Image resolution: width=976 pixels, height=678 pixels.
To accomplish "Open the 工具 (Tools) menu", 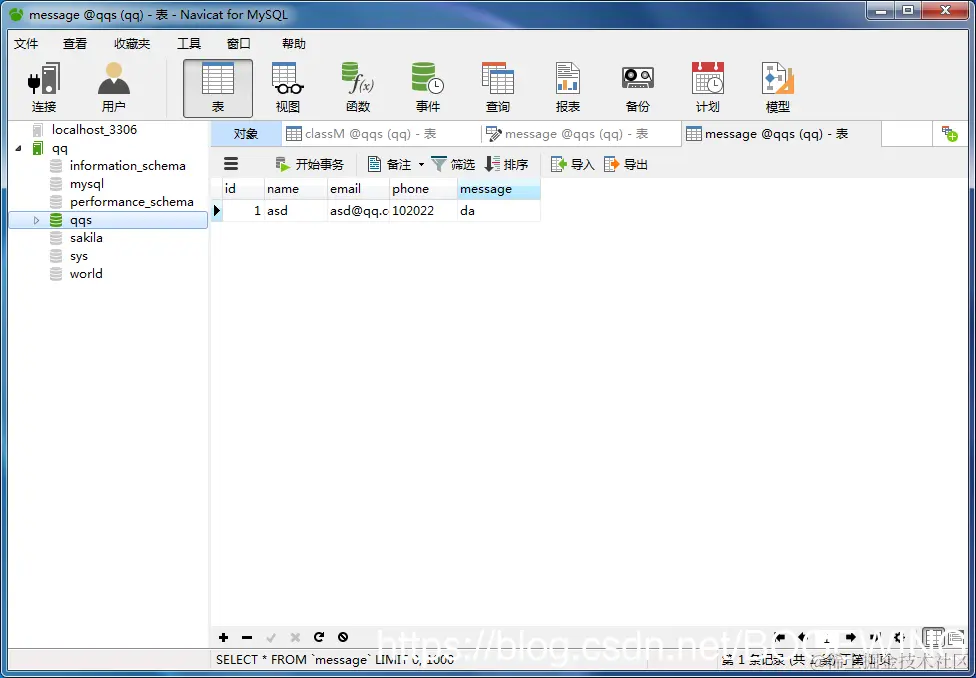I will pyautogui.click(x=189, y=44).
